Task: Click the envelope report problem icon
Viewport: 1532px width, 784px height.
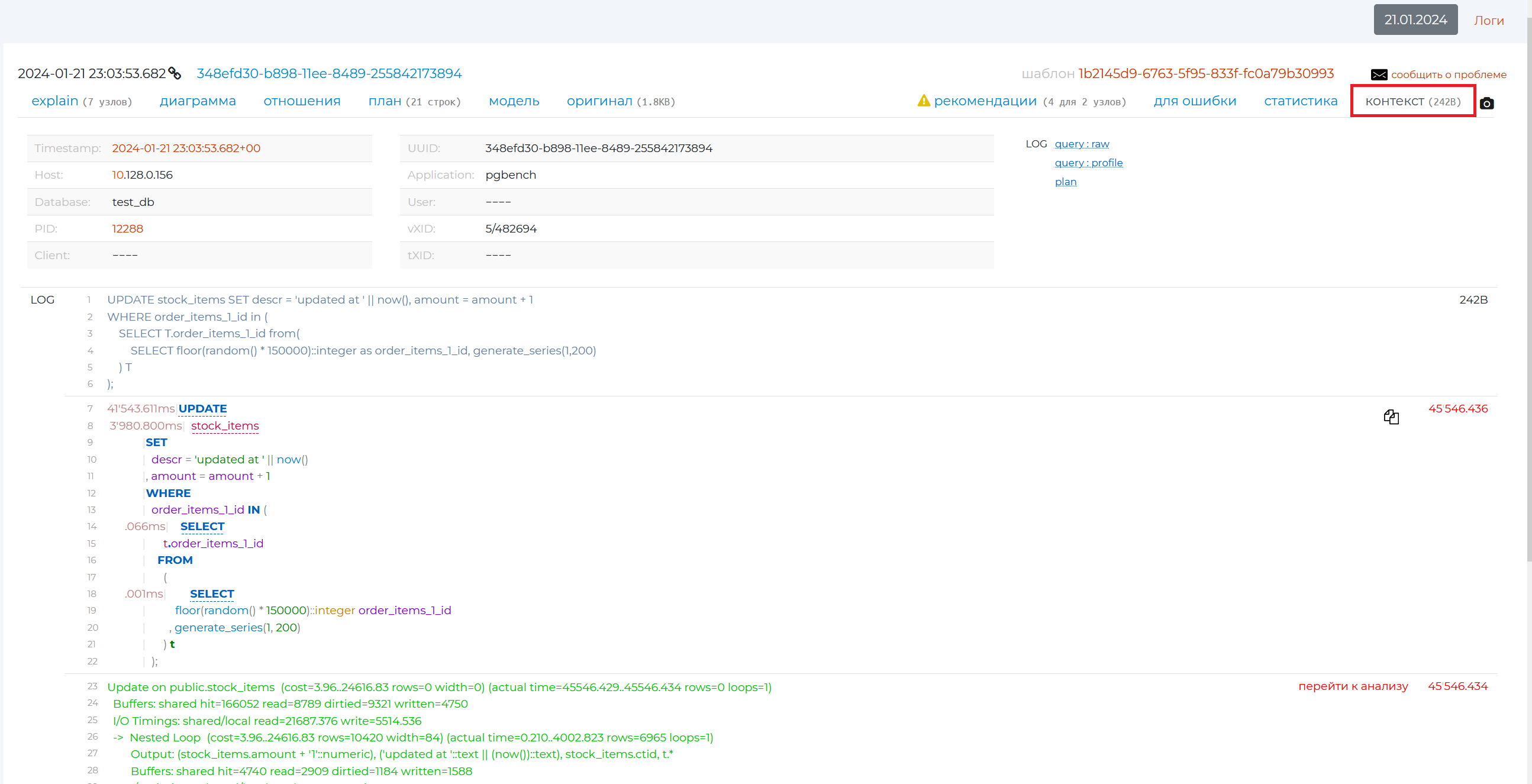Action: pos(1379,75)
